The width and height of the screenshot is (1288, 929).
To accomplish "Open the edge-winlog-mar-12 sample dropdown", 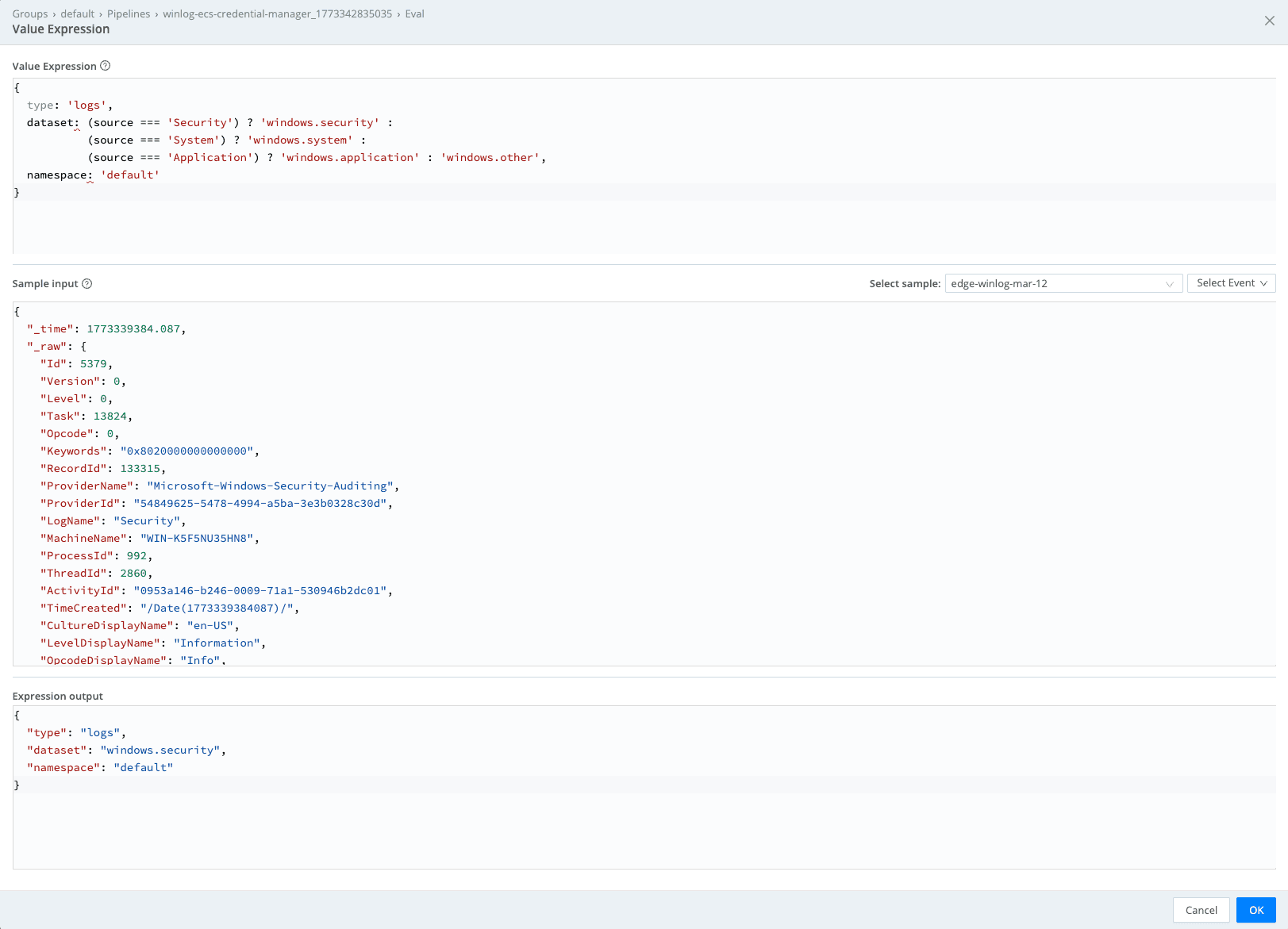I will [1055, 282].
